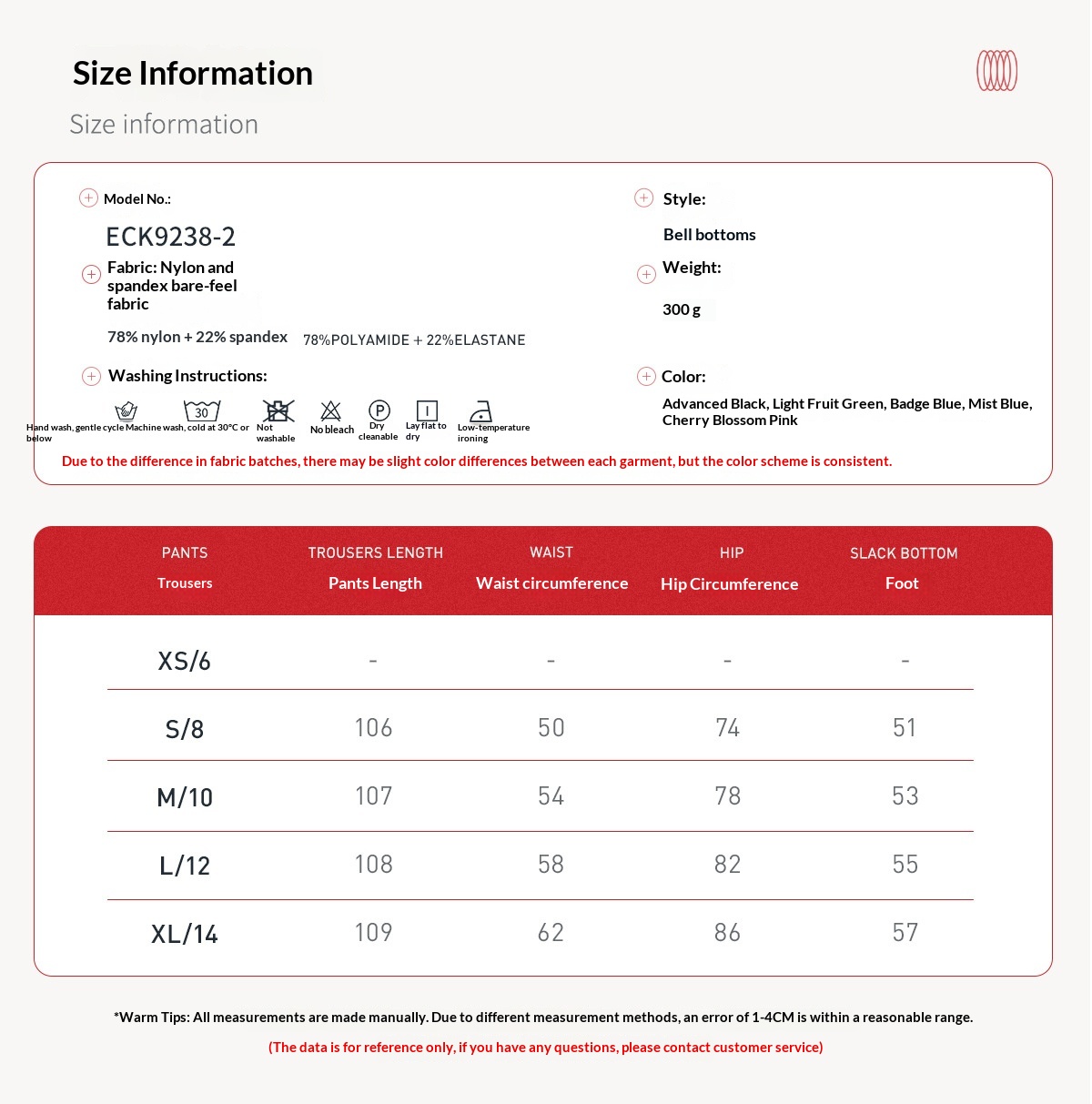1092x1104 pixels.
Task: Click the 30°C machine wash icon
Action: pos(202,411)
